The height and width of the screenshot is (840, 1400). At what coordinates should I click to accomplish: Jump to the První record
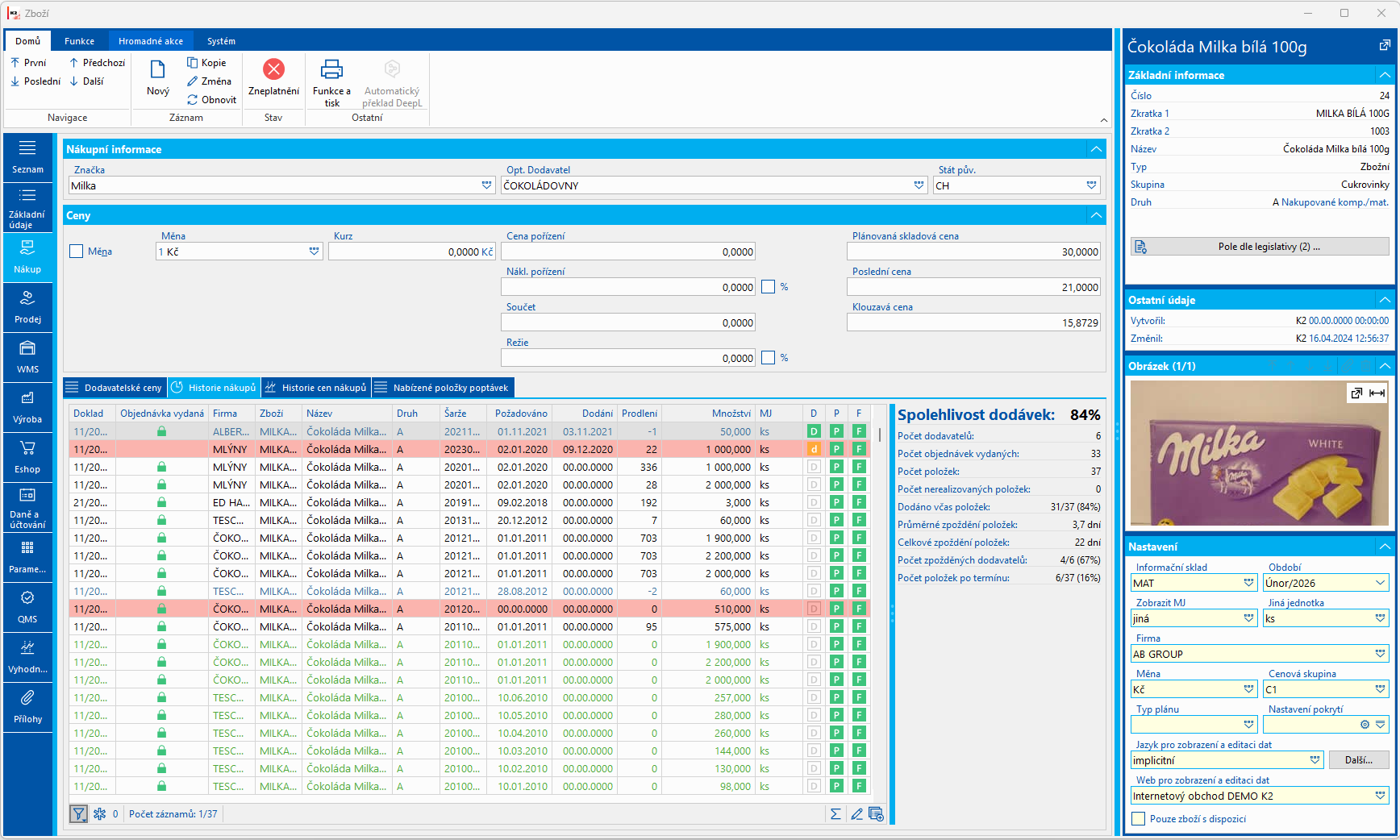pos(28,63)
